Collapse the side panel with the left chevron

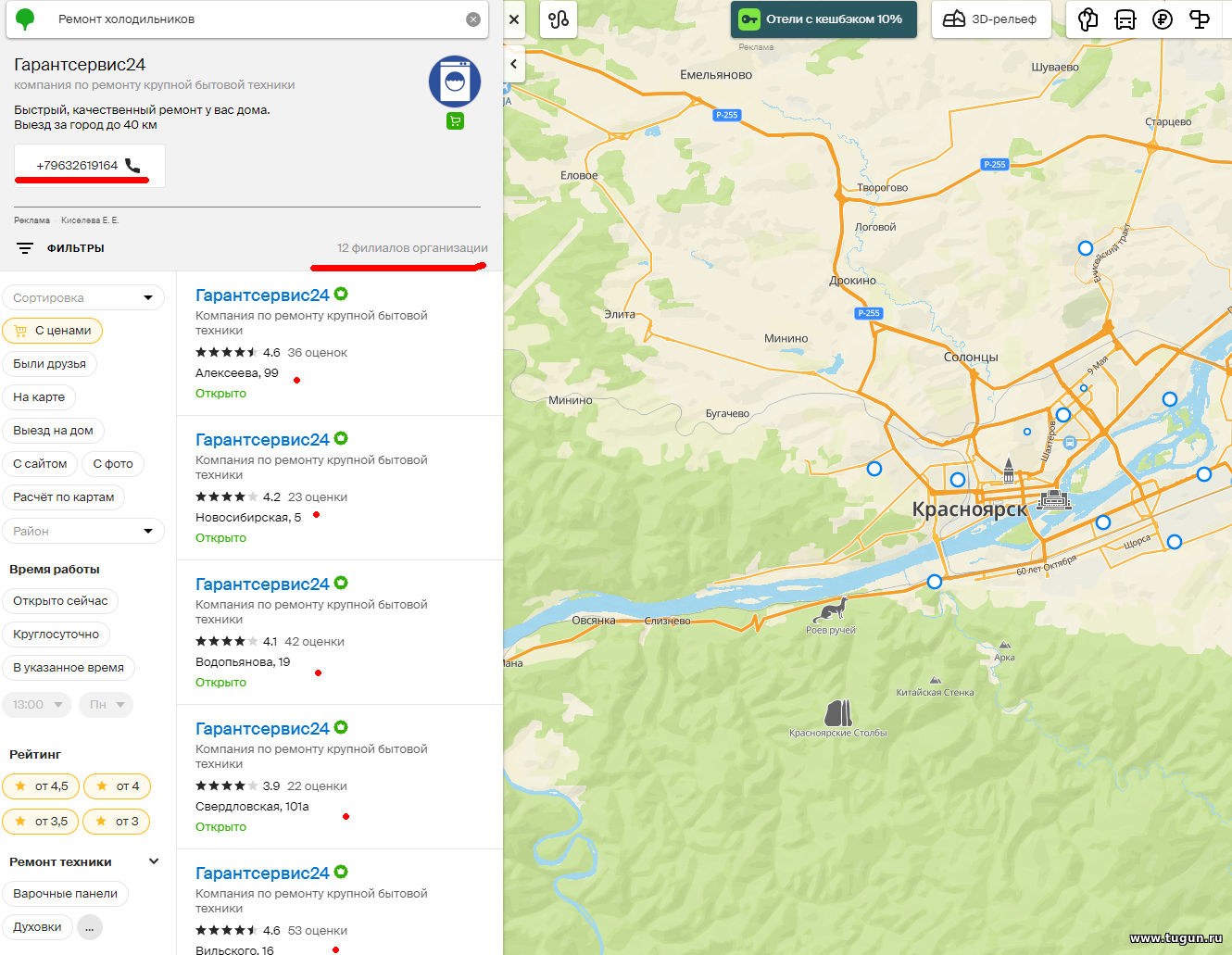514,64
